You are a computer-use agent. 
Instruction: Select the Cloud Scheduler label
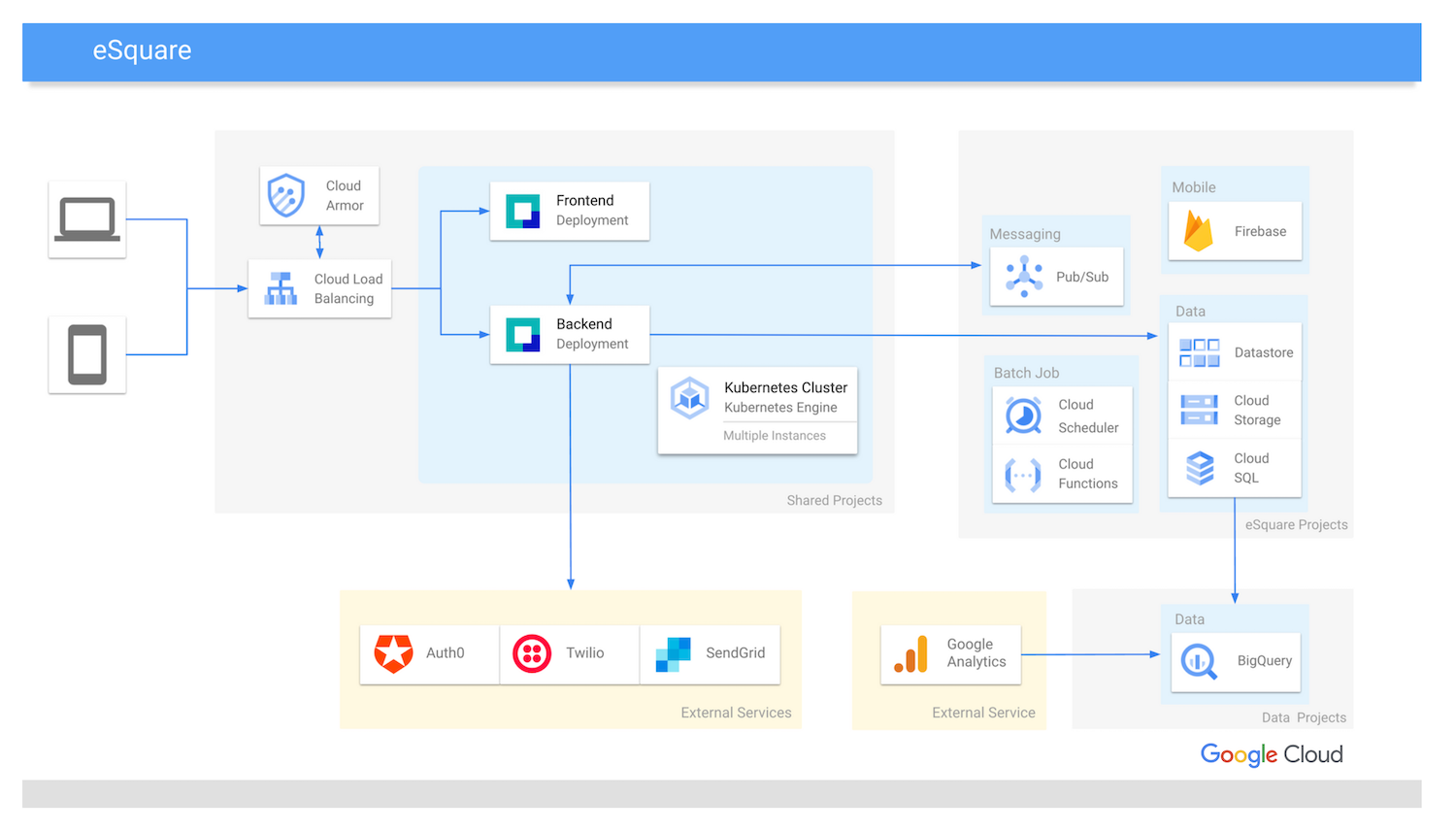[x=1088, y=415]
